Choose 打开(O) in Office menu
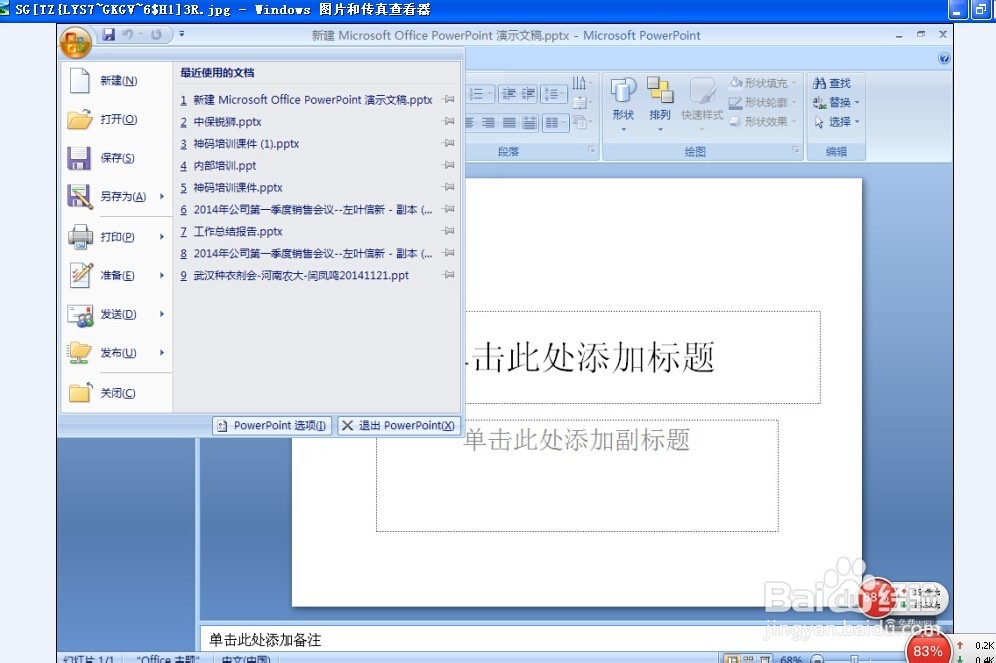The height and width of the screenshot is (663, 996). coord(117,119)
